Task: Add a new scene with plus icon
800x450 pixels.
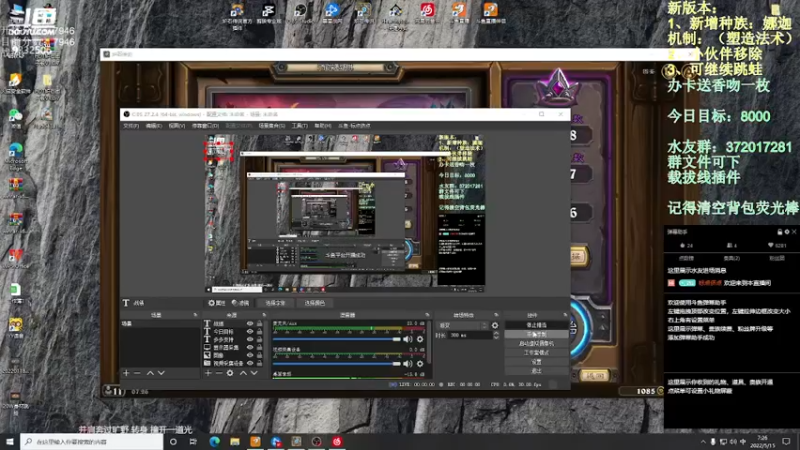Action: coord(126,373)
